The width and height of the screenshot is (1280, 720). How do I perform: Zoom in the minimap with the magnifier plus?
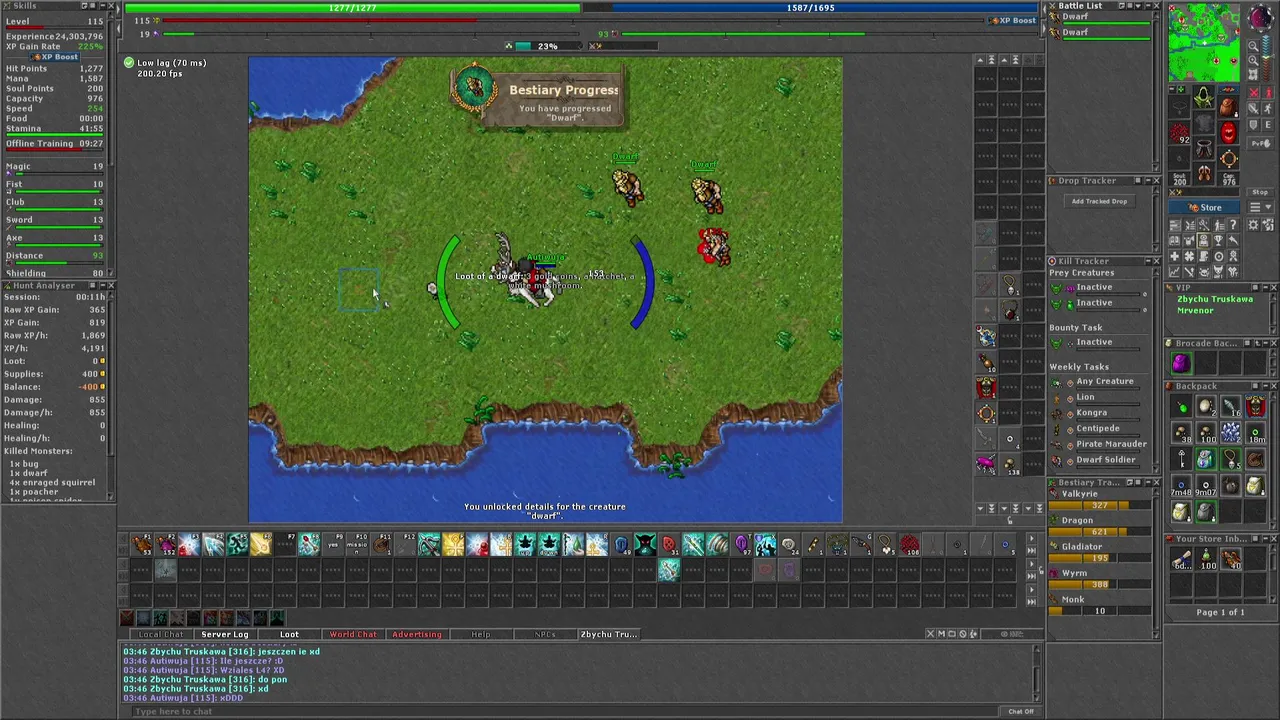tap(1253, 60)
